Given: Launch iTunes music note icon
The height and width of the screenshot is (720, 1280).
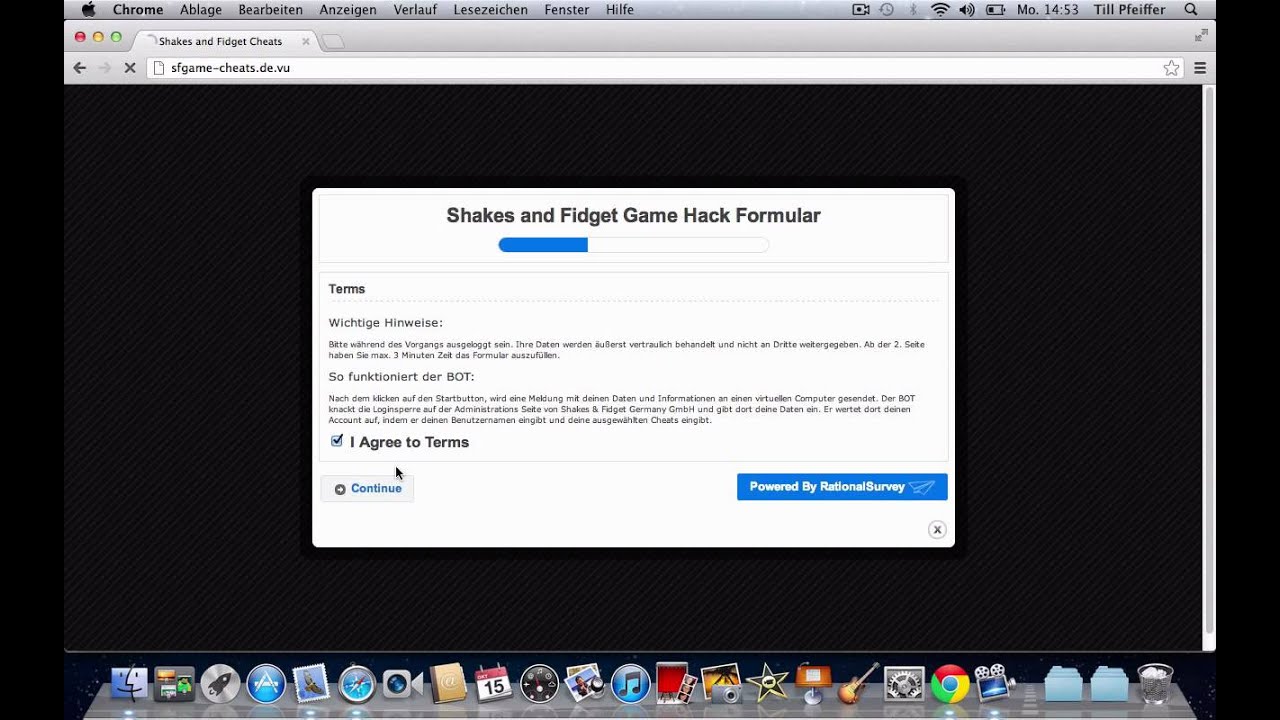Looking at the screenshot, I should (x=631, y=684).
